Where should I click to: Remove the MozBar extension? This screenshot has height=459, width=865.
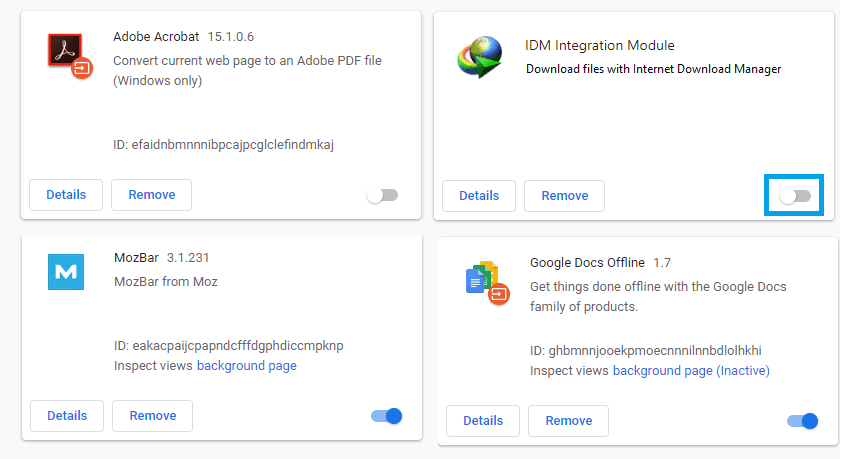(153, 416)
